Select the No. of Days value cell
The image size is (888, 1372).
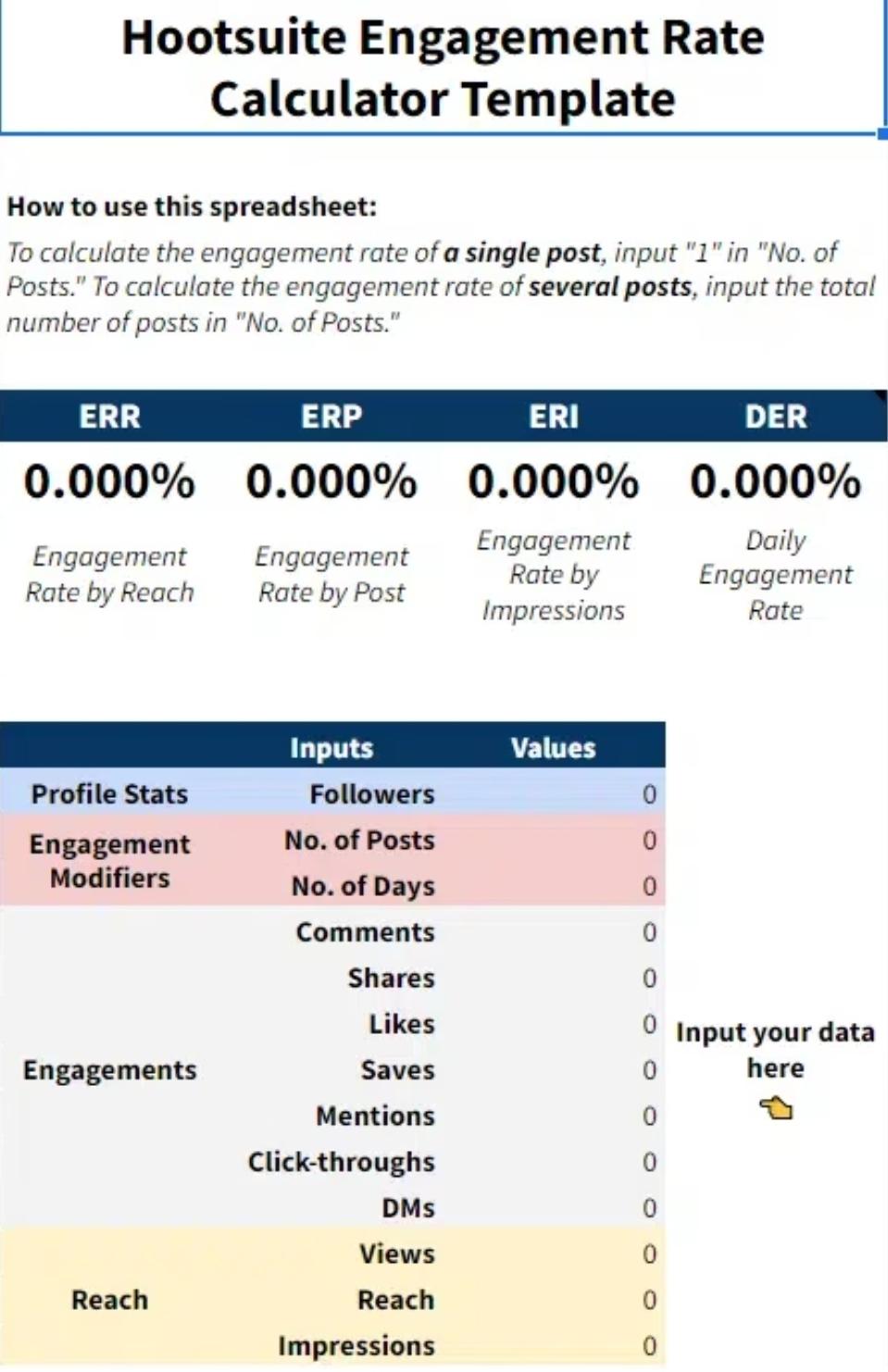554,886
